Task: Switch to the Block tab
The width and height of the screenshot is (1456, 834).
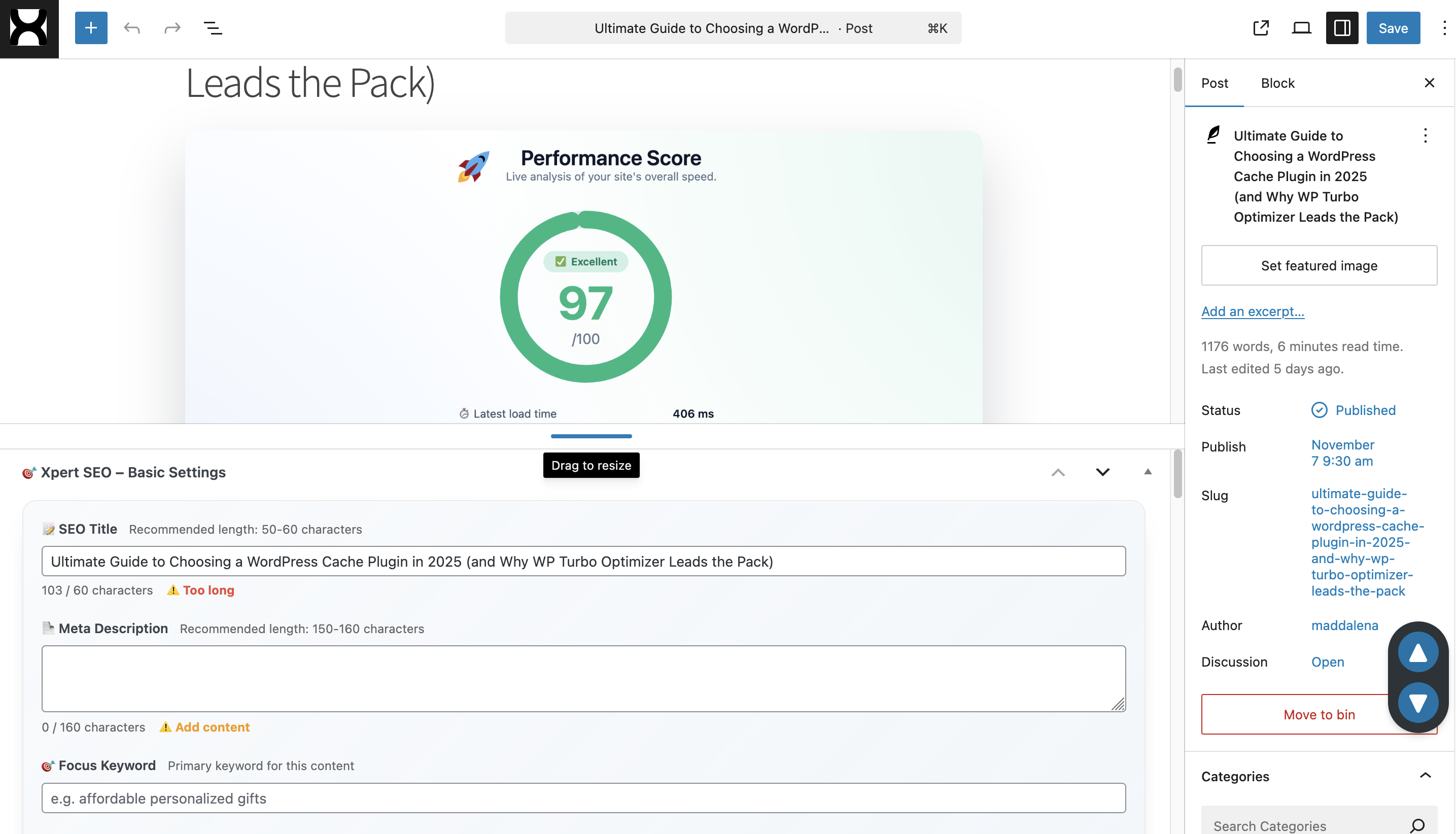Action: coord(1277,83)
